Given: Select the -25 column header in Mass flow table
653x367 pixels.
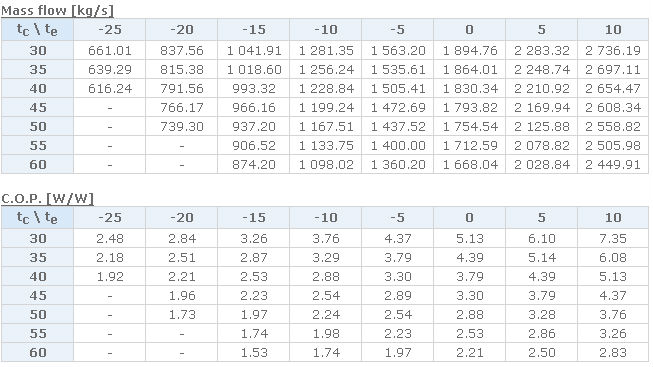Looking at the screenshot, I should (110, 30).
